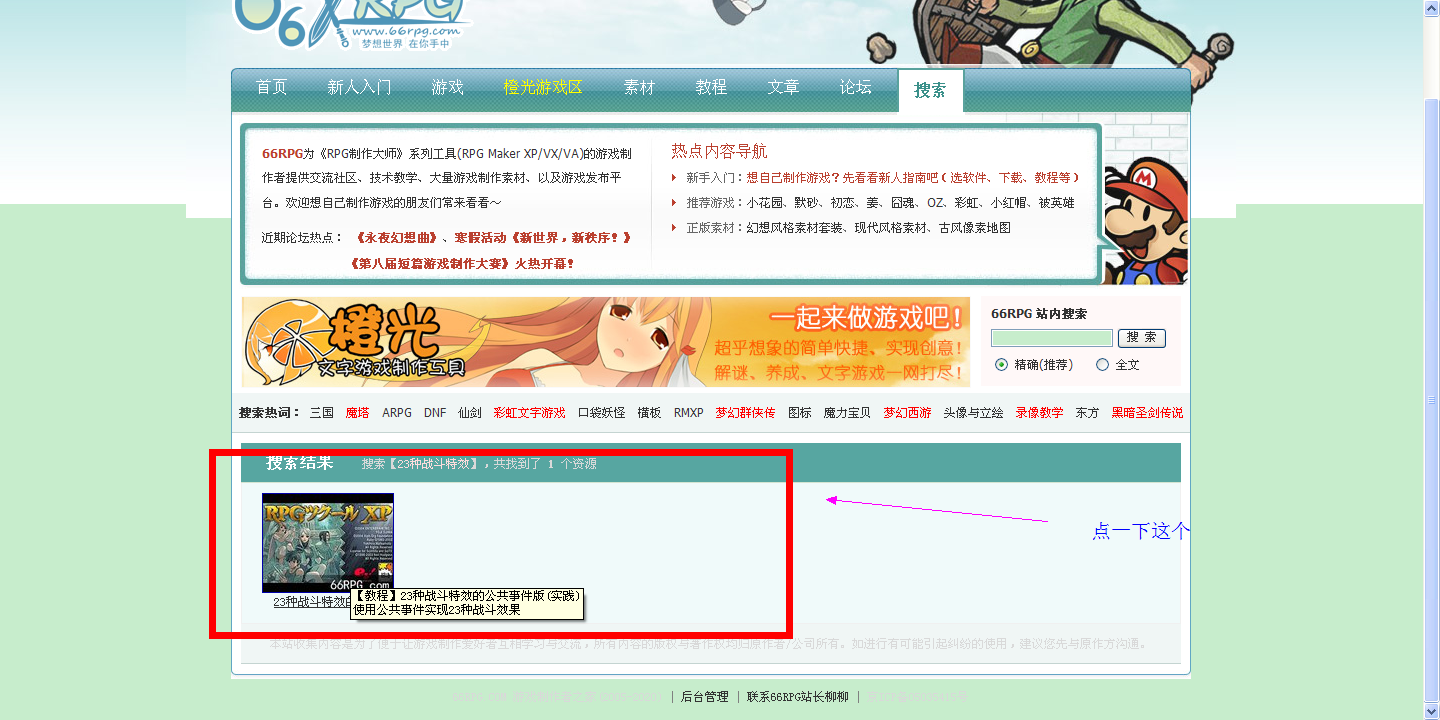Open the 小红帽 recommended game link
Viewport: 1440px width, 720px height.
tap(1009, 202)
